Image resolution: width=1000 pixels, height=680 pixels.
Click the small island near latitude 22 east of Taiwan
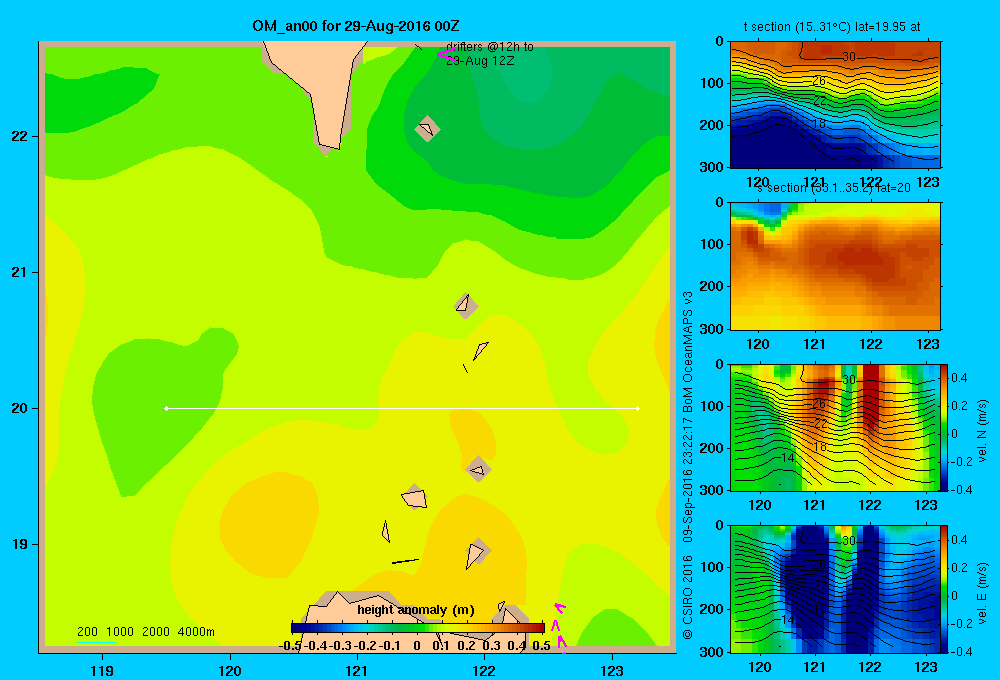click(427, 129)
